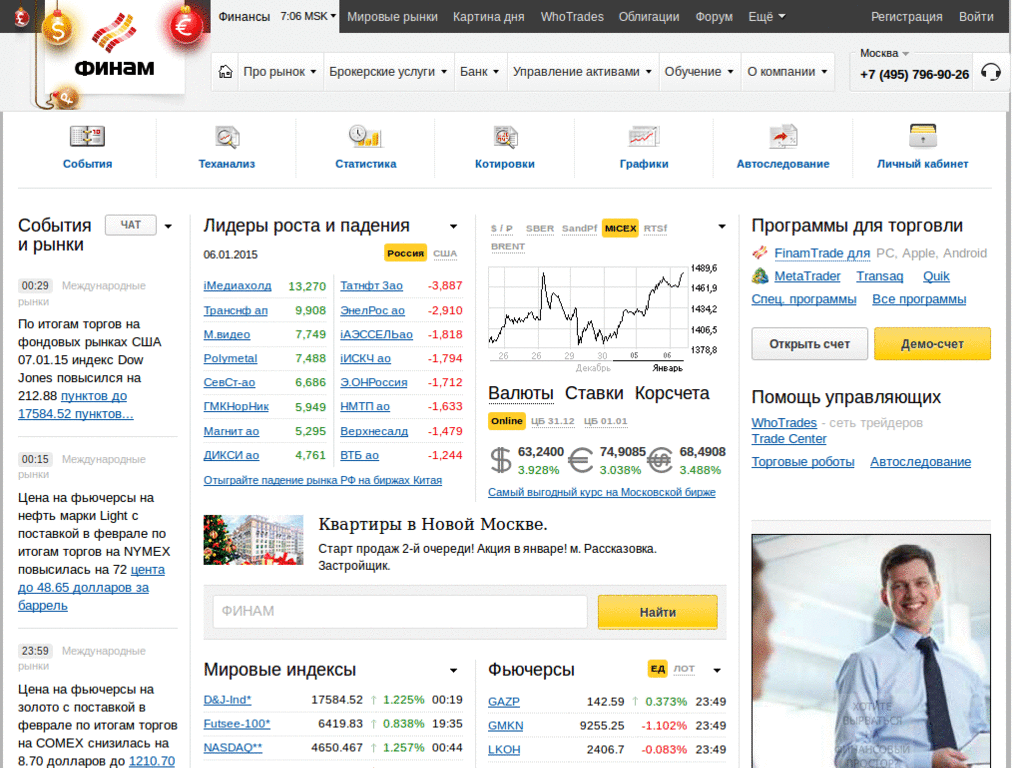Click the FinamTrade program icon
Screen dimensions: 1024x768
coord(760,253)
